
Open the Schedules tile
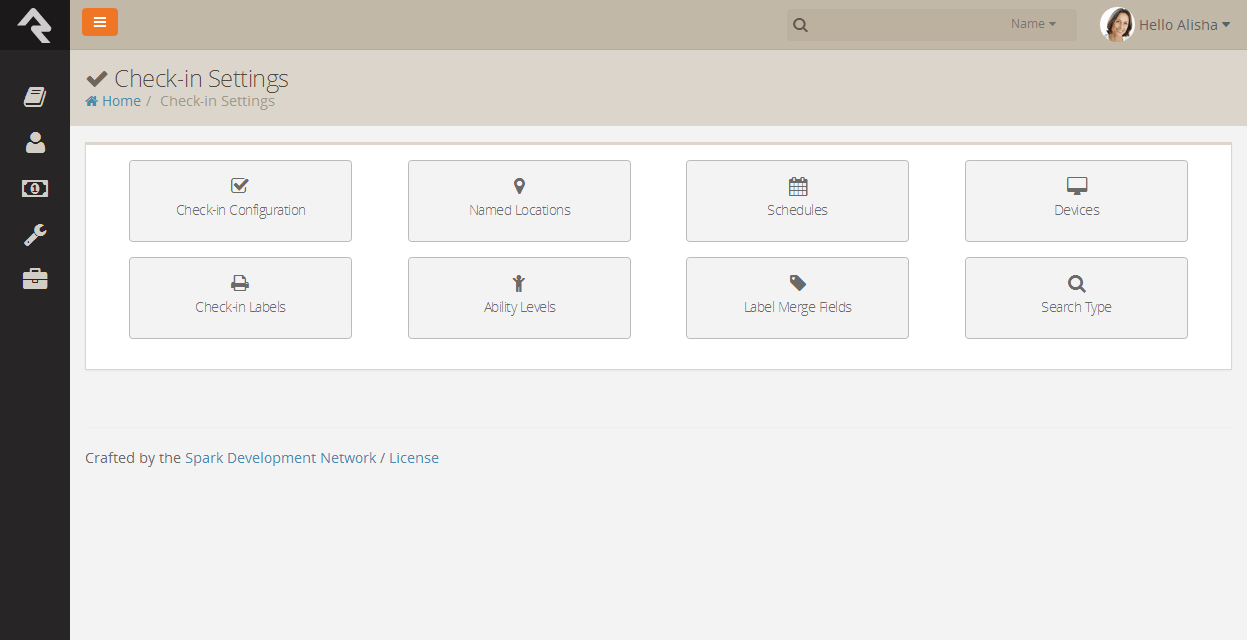point(797,201)
